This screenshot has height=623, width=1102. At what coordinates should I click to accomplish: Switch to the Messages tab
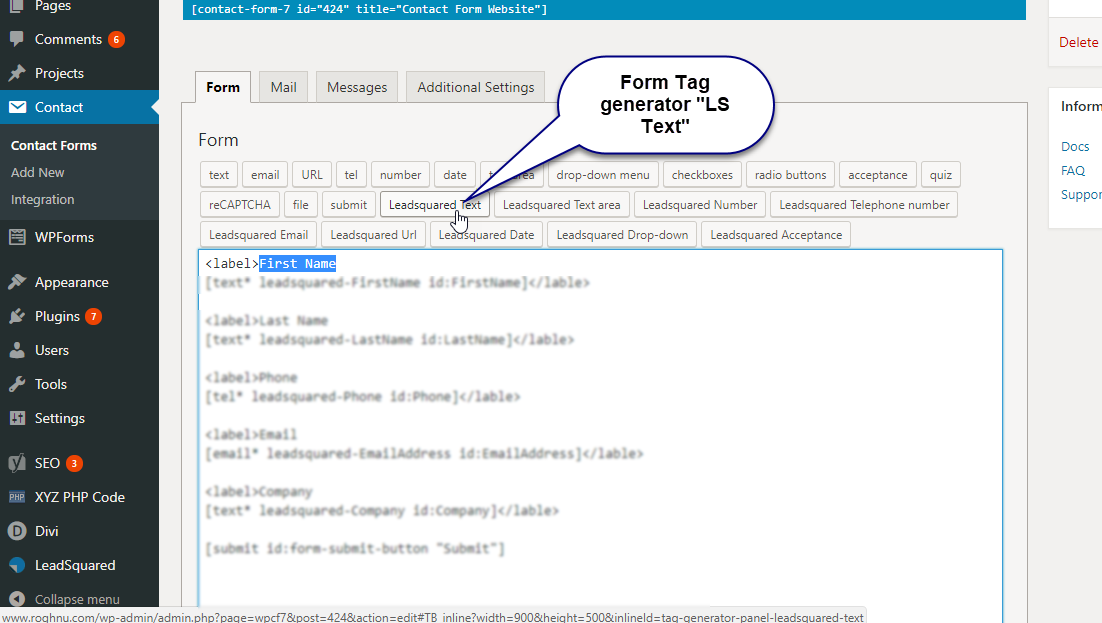click(357, 87)
